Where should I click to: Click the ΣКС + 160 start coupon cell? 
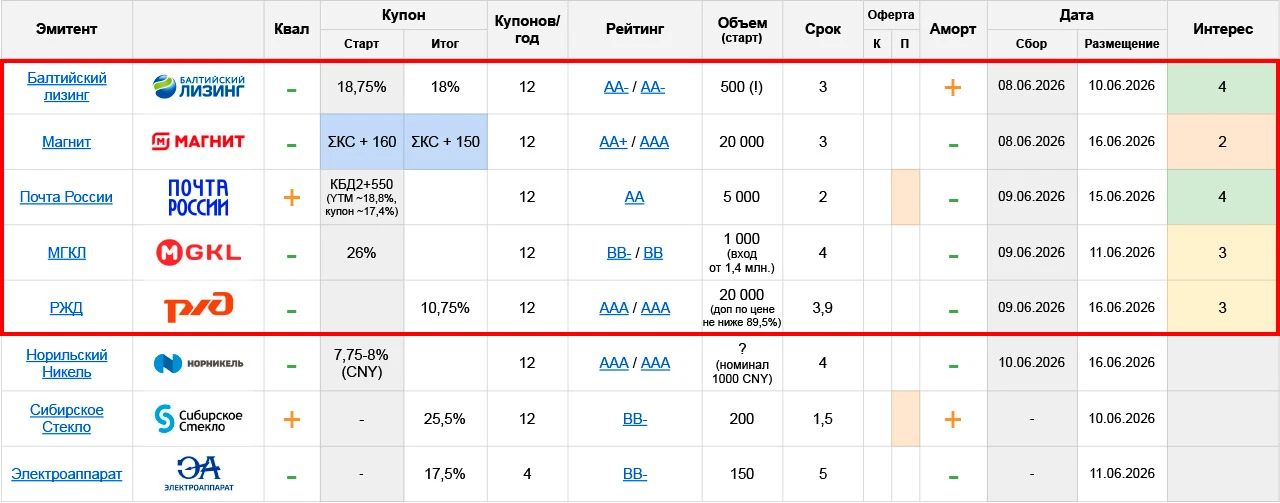pyautogui.click(x=361, y=142)
